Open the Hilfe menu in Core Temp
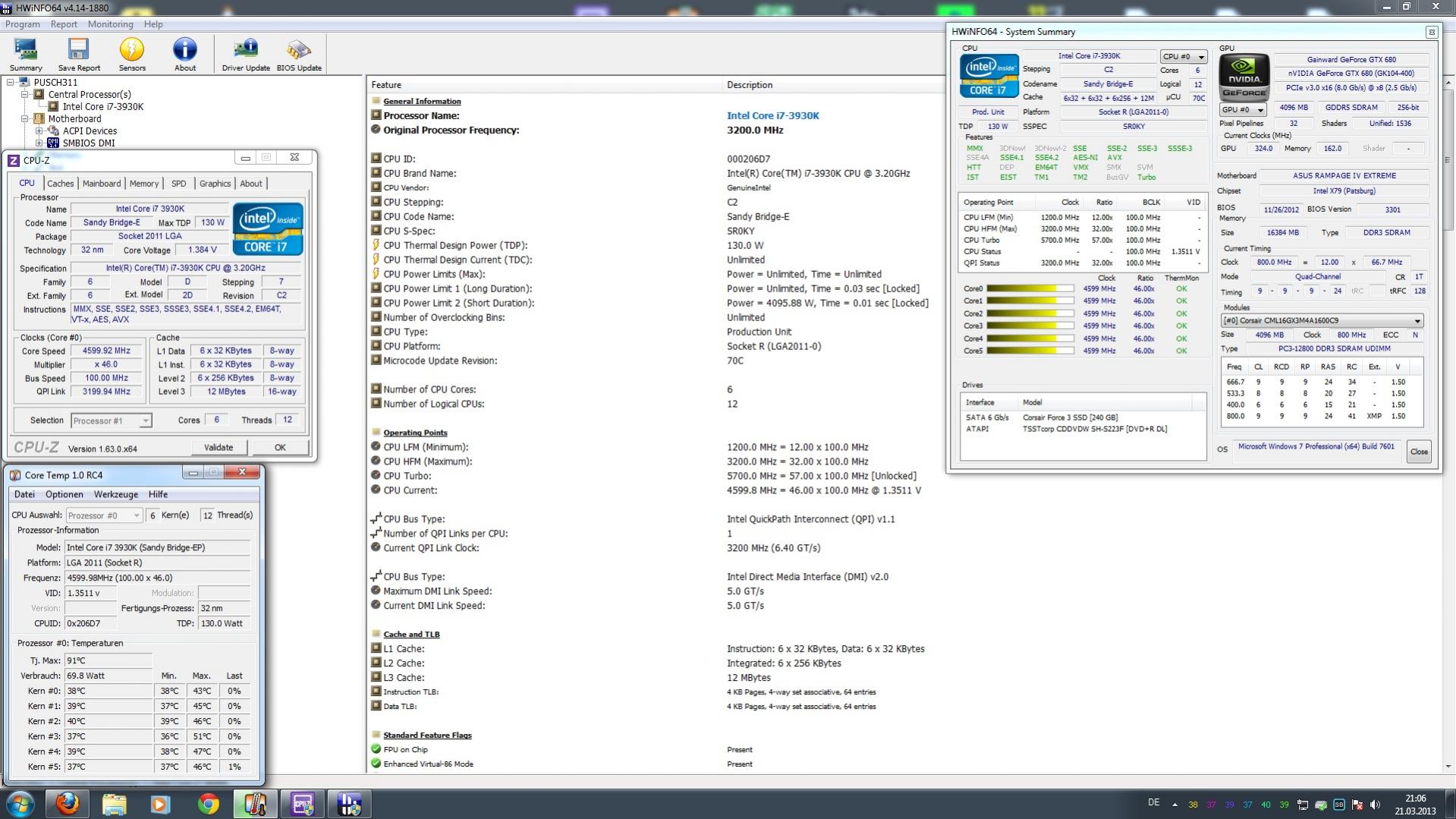 [158, 494]
